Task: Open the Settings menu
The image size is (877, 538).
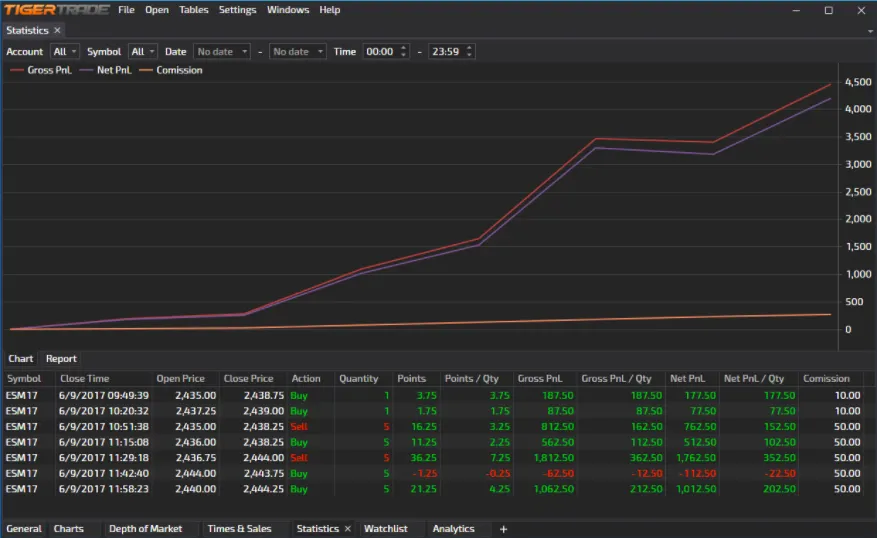Action: [237, 10]
